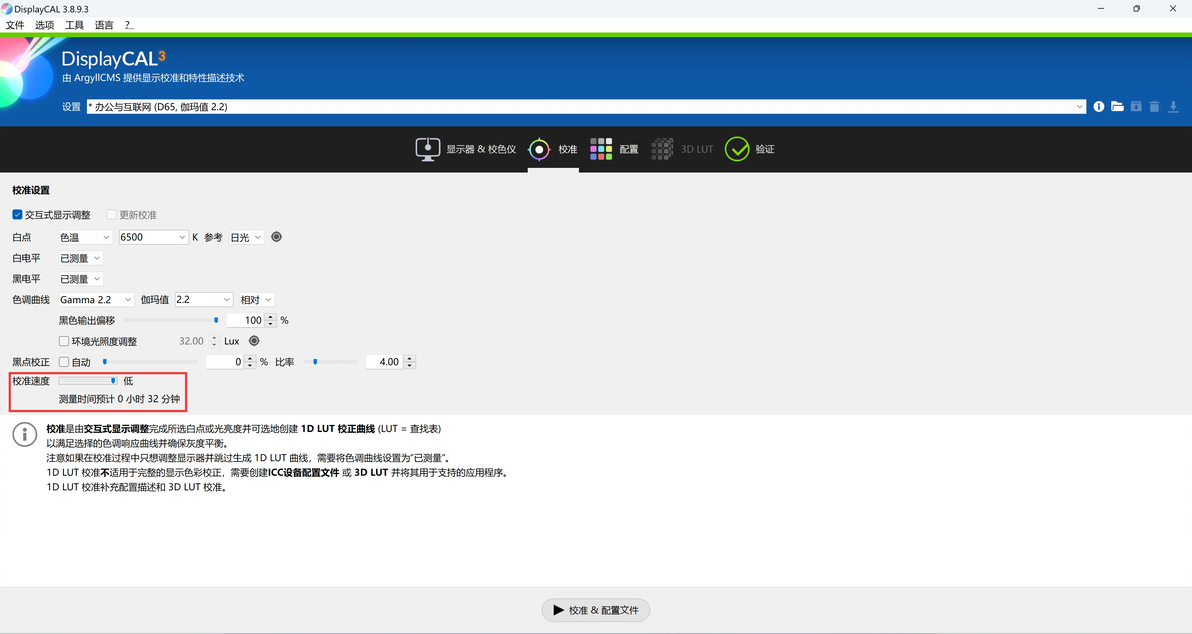1192x634 pixels.
Task: Click the install profile download arrow icon
Action: (1173, 106)
